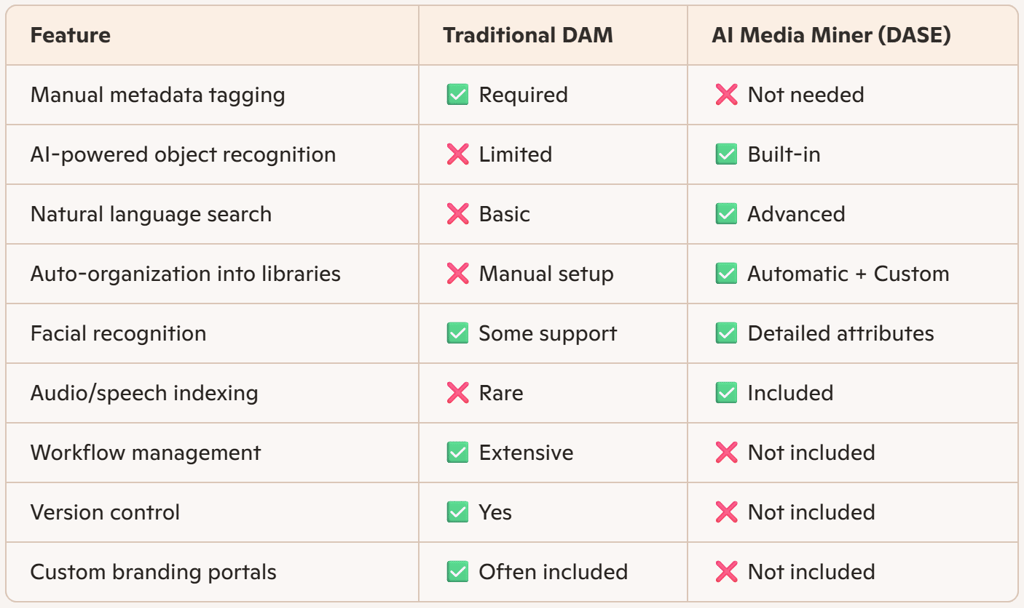Click the red X beside Manual setup
Image resolution: width=1024 pixels, height=608 pixels.
[x=457, y=274]
